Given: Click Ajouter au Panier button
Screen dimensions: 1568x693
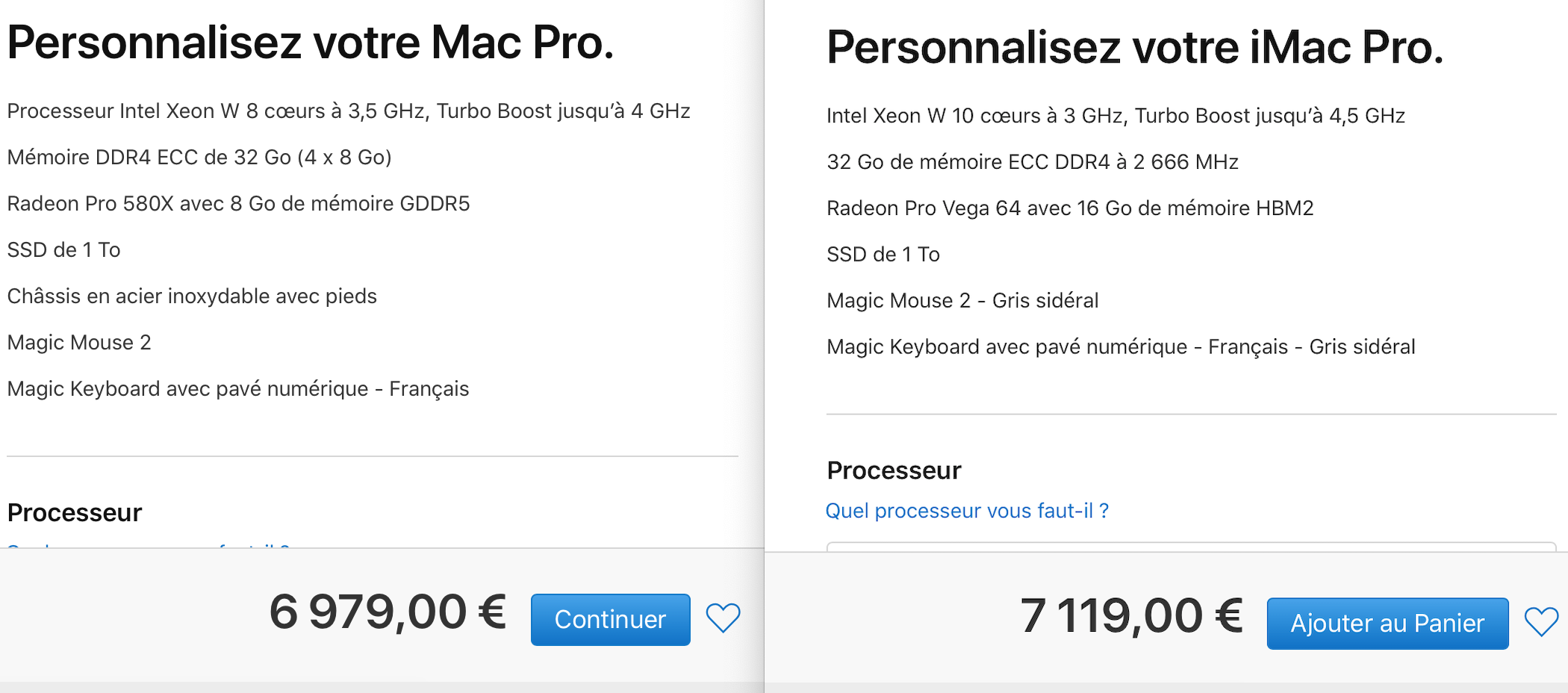Looking at the screenshot, I should coord(1387,623).
